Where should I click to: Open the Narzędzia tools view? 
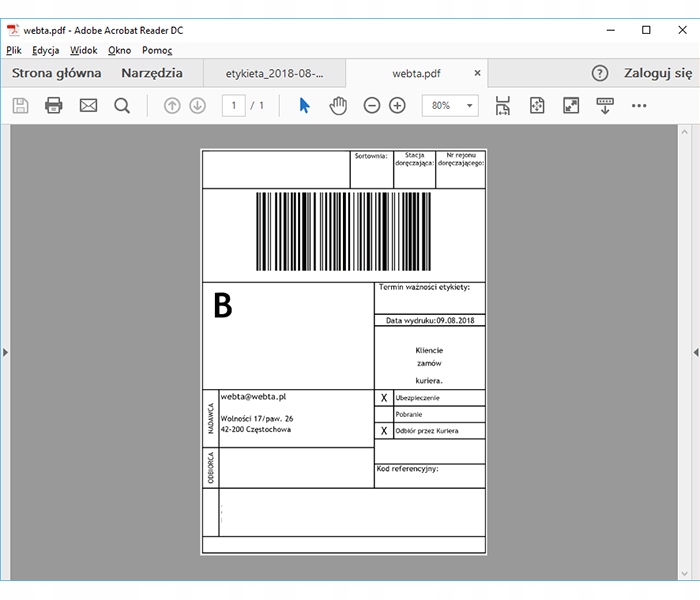click(152, 73)
